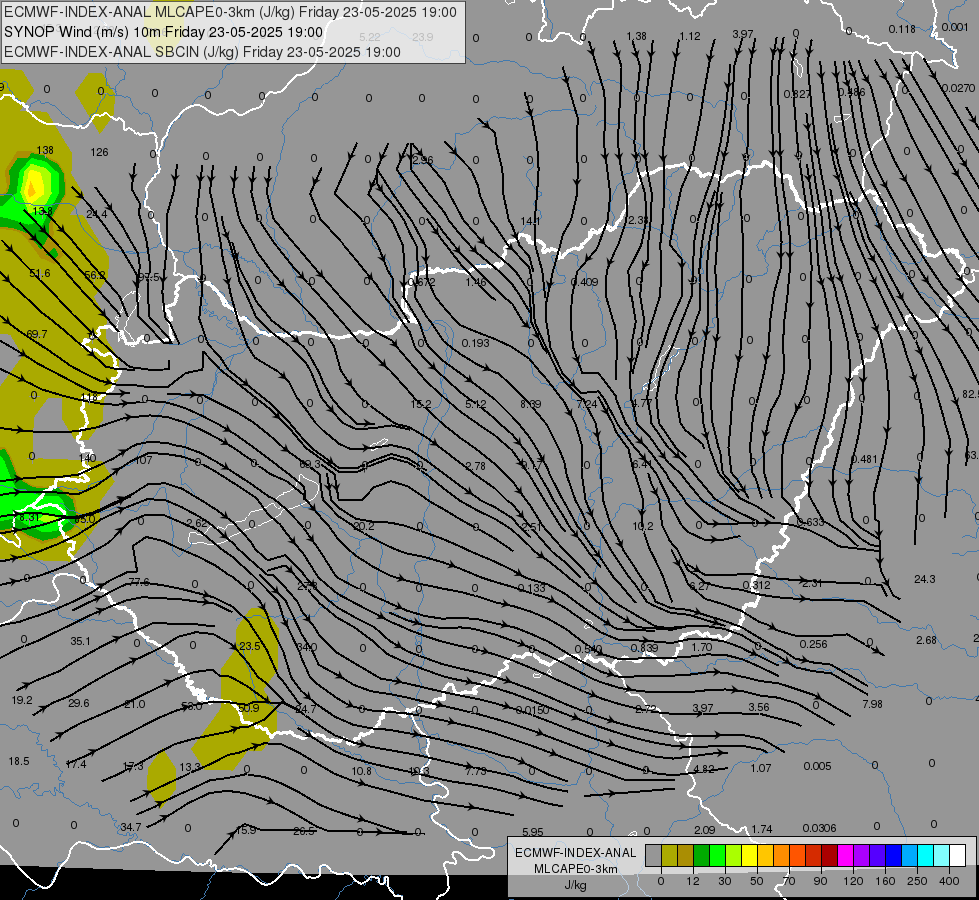Image resolution: width=979 pixels, height=900 pixels.
Task: Click the map value 0.0306
Action: [820, 828]
